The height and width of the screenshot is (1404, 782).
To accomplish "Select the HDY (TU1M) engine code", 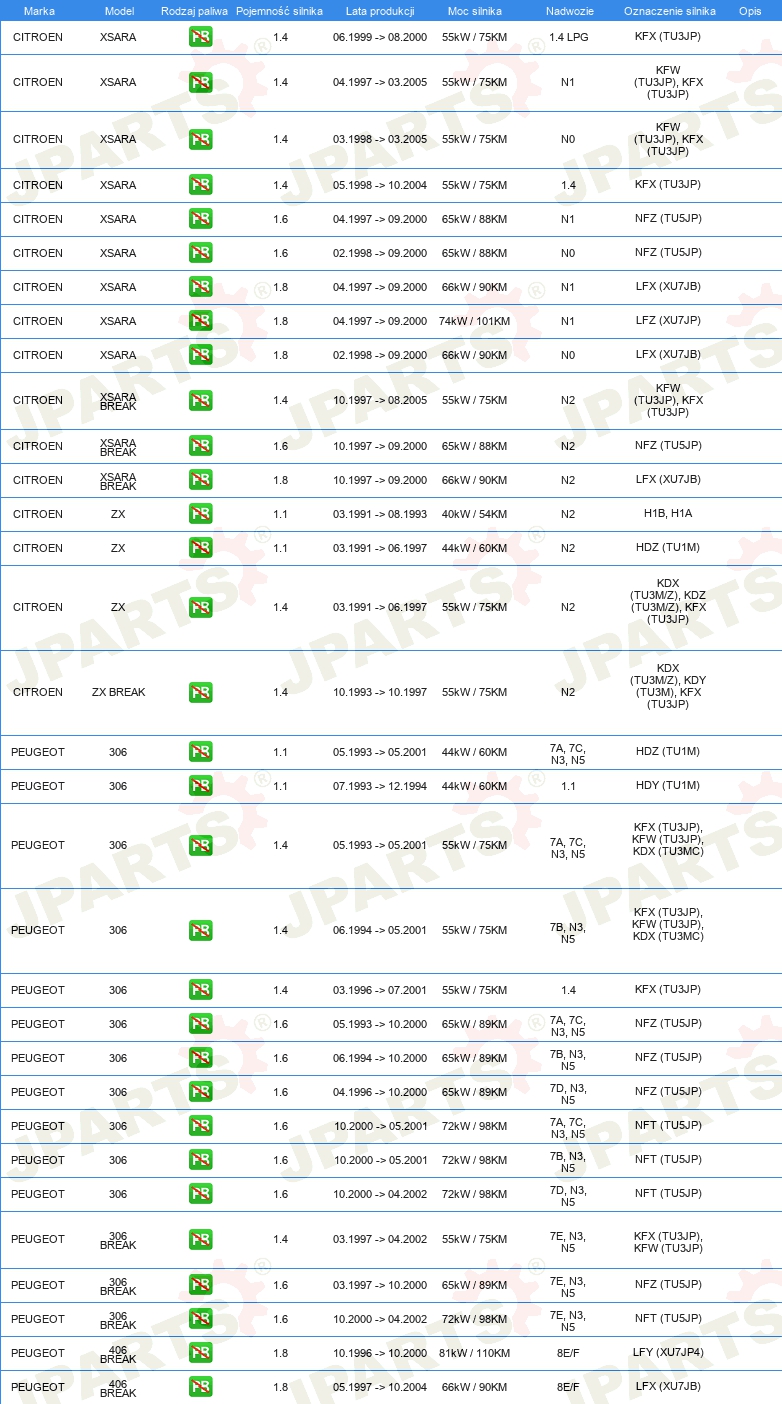I will tap(668, 786).
